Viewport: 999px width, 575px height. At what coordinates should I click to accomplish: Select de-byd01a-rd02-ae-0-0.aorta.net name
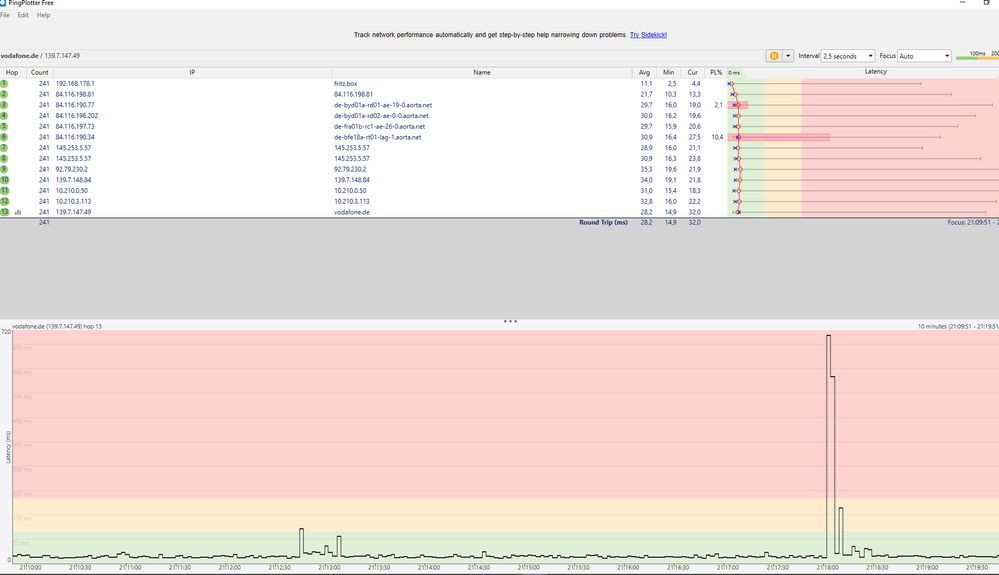click(381, 116)
